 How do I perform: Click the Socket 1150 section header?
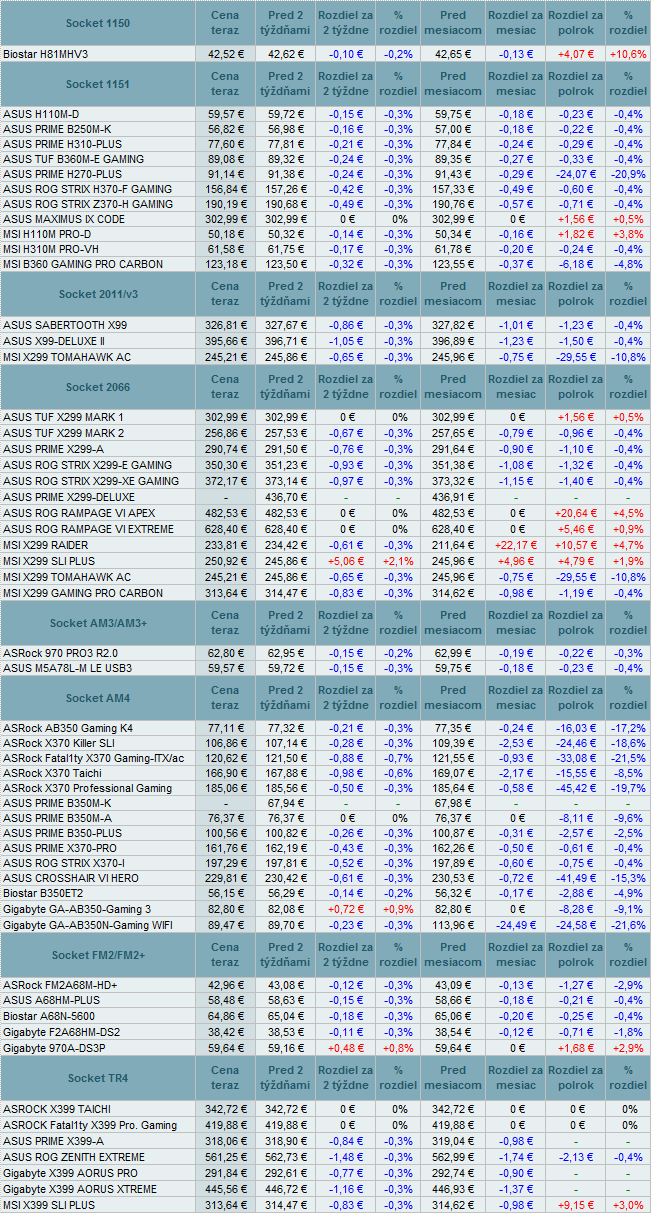pos(97,22)
